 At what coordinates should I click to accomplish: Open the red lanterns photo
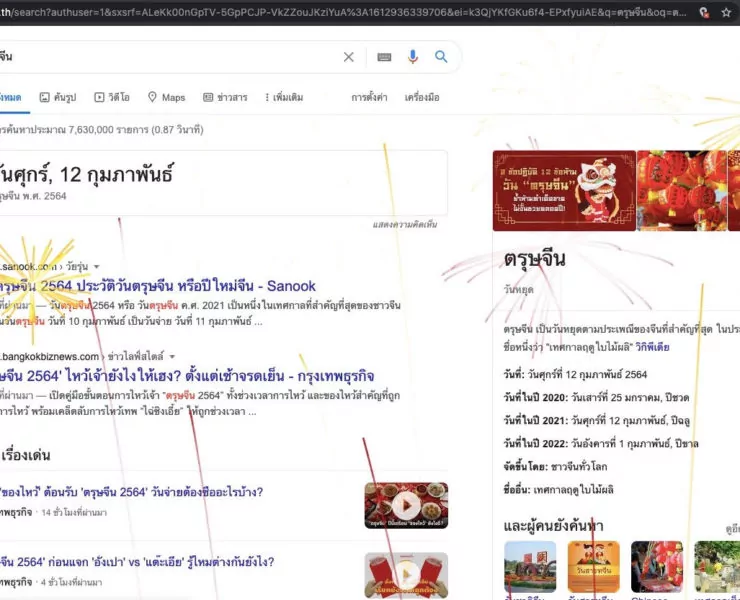[682, 191]
